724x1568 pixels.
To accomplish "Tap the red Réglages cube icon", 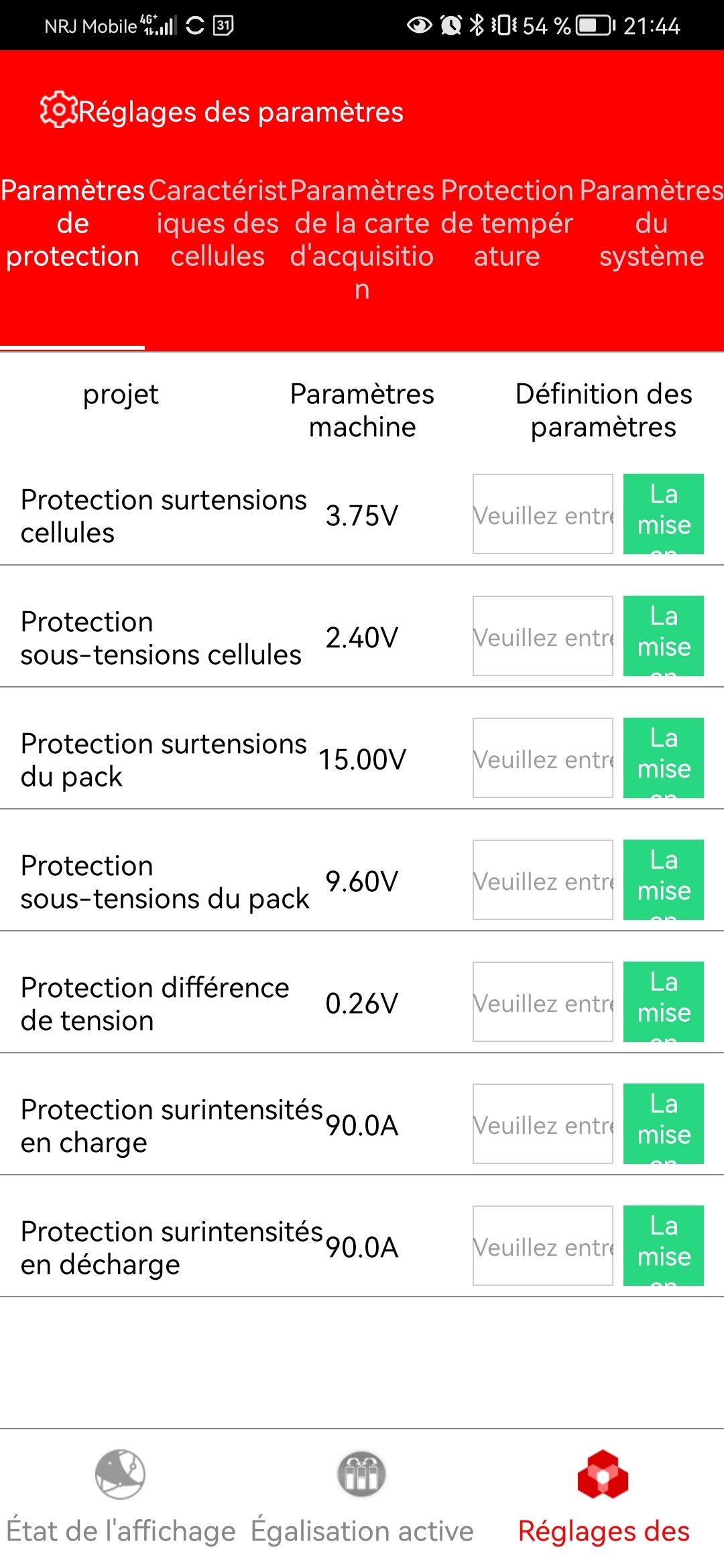I will pyautogui.click(x=603, y=1474).
